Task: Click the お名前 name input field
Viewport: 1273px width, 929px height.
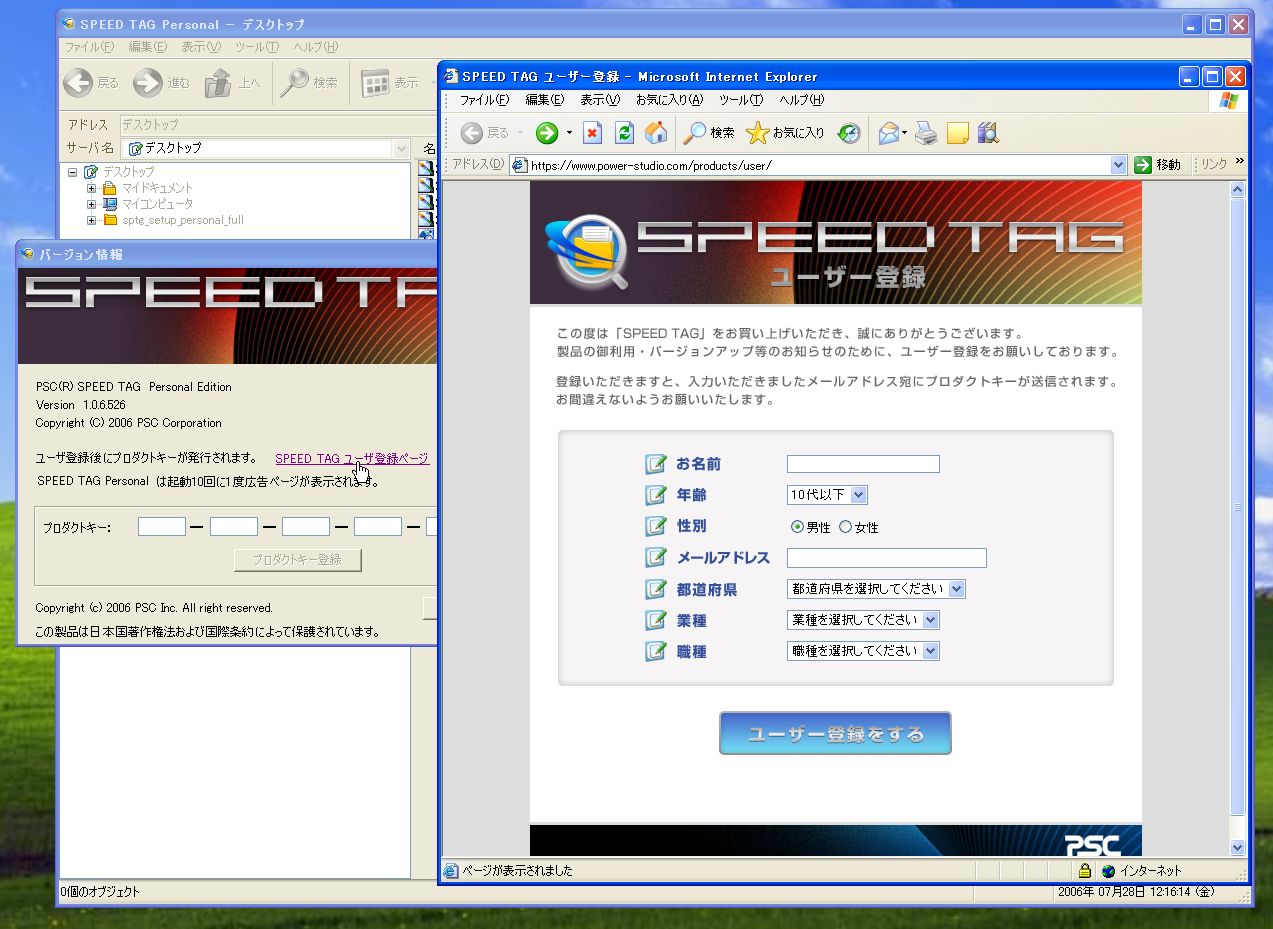Action: coord(863,464)
